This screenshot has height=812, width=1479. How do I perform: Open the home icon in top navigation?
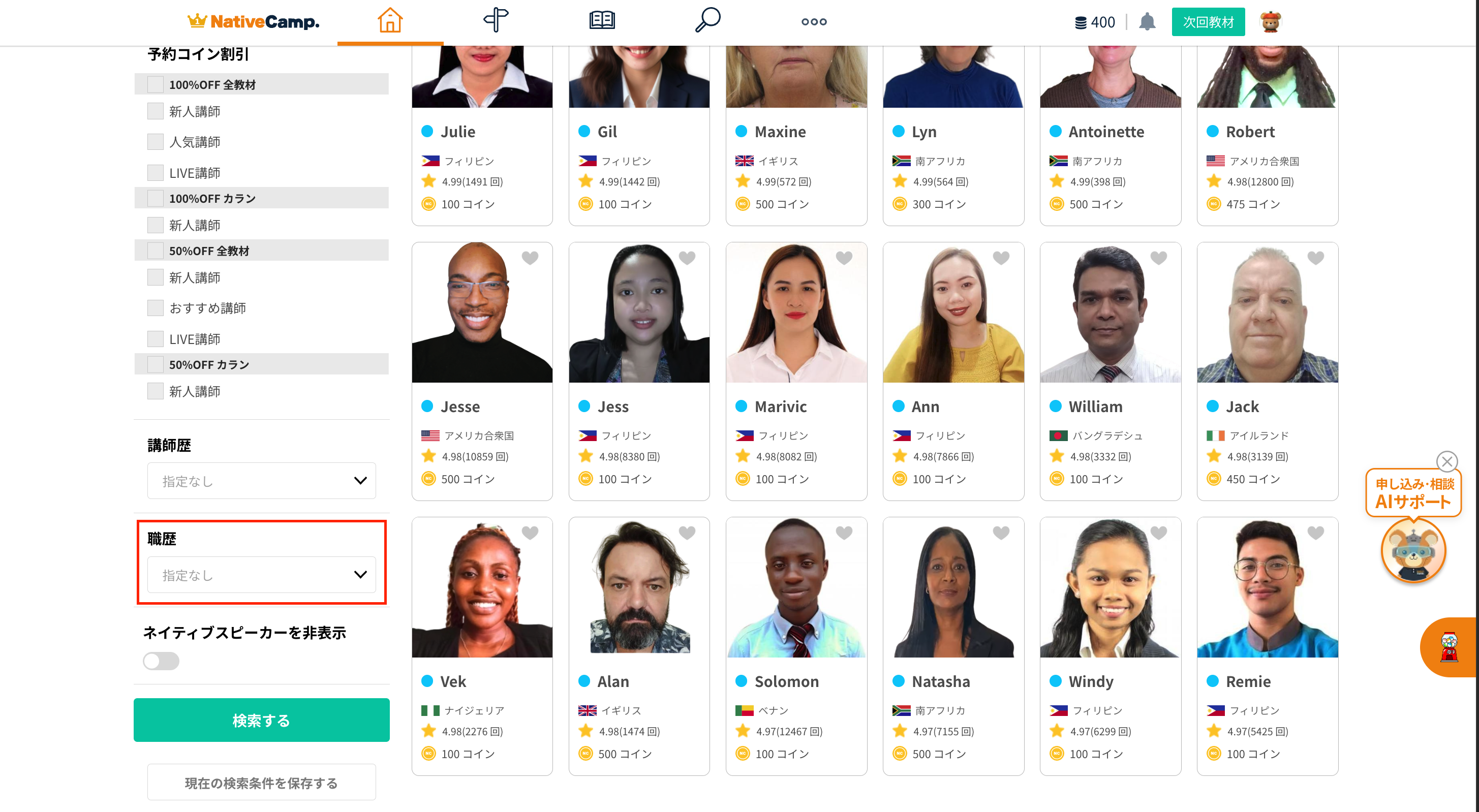[390, 21]
